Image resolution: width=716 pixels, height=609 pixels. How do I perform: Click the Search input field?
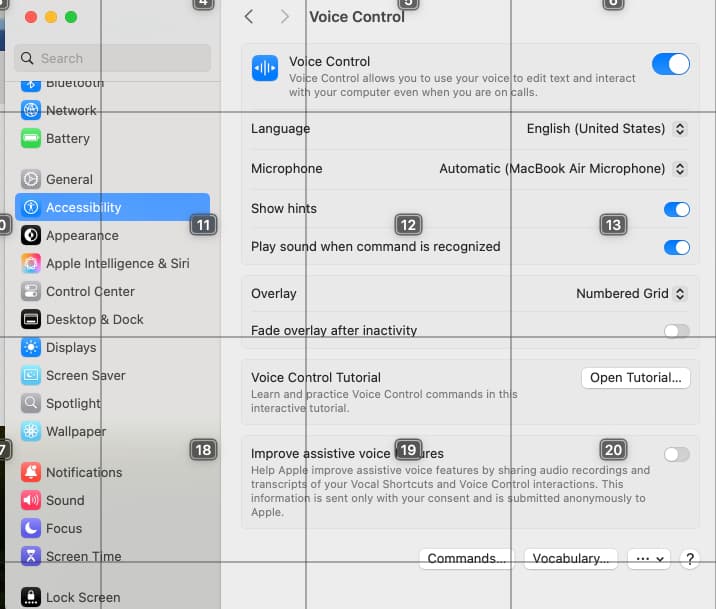coord(112,58)
